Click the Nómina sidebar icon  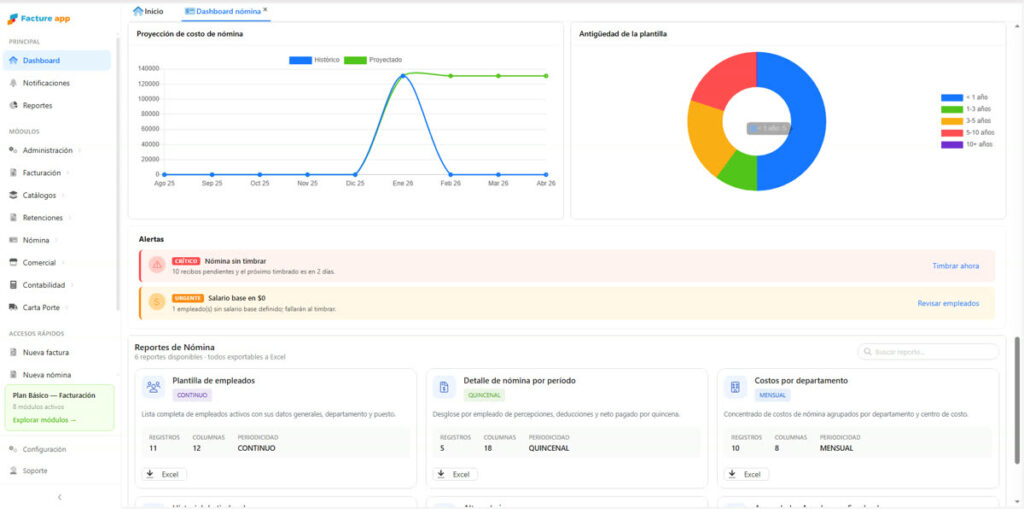point(13,240)
